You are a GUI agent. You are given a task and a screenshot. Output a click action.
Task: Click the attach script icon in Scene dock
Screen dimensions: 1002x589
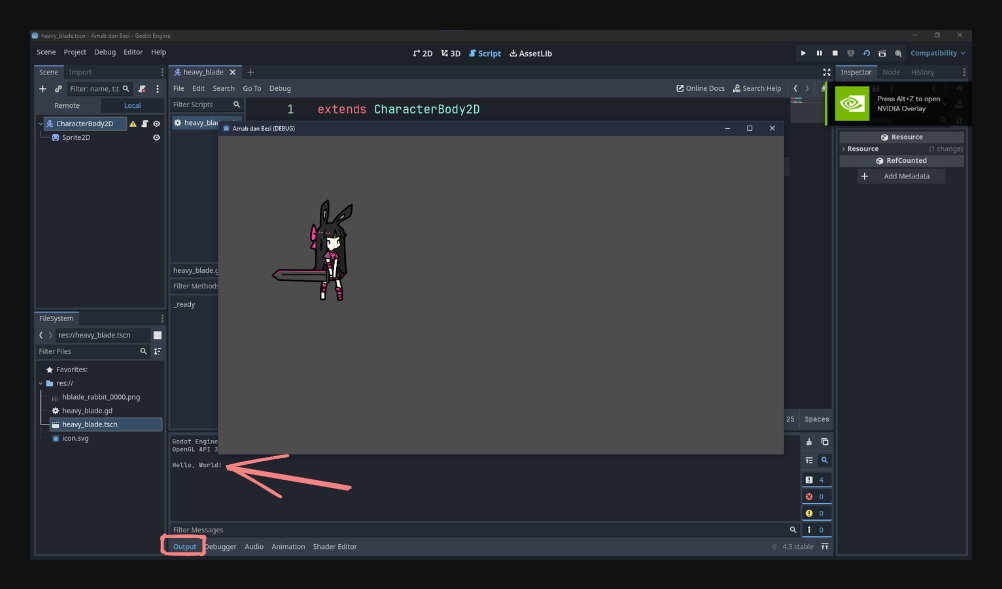142,89
